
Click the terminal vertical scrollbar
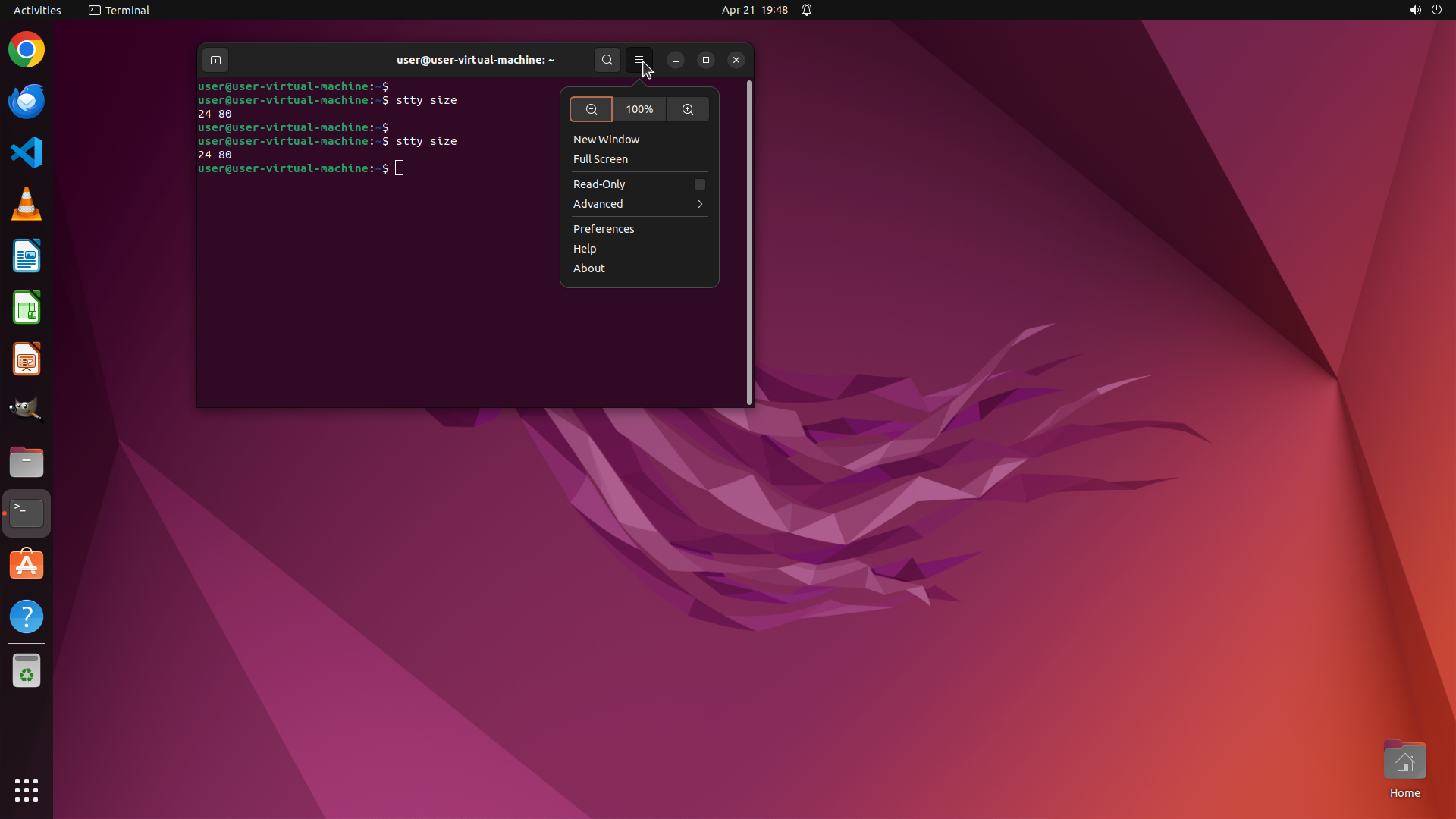tap(749, 243)
